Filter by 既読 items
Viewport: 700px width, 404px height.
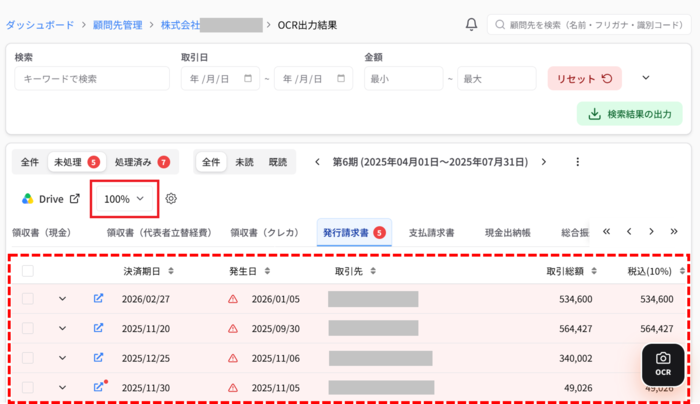[x=278, y=162]
